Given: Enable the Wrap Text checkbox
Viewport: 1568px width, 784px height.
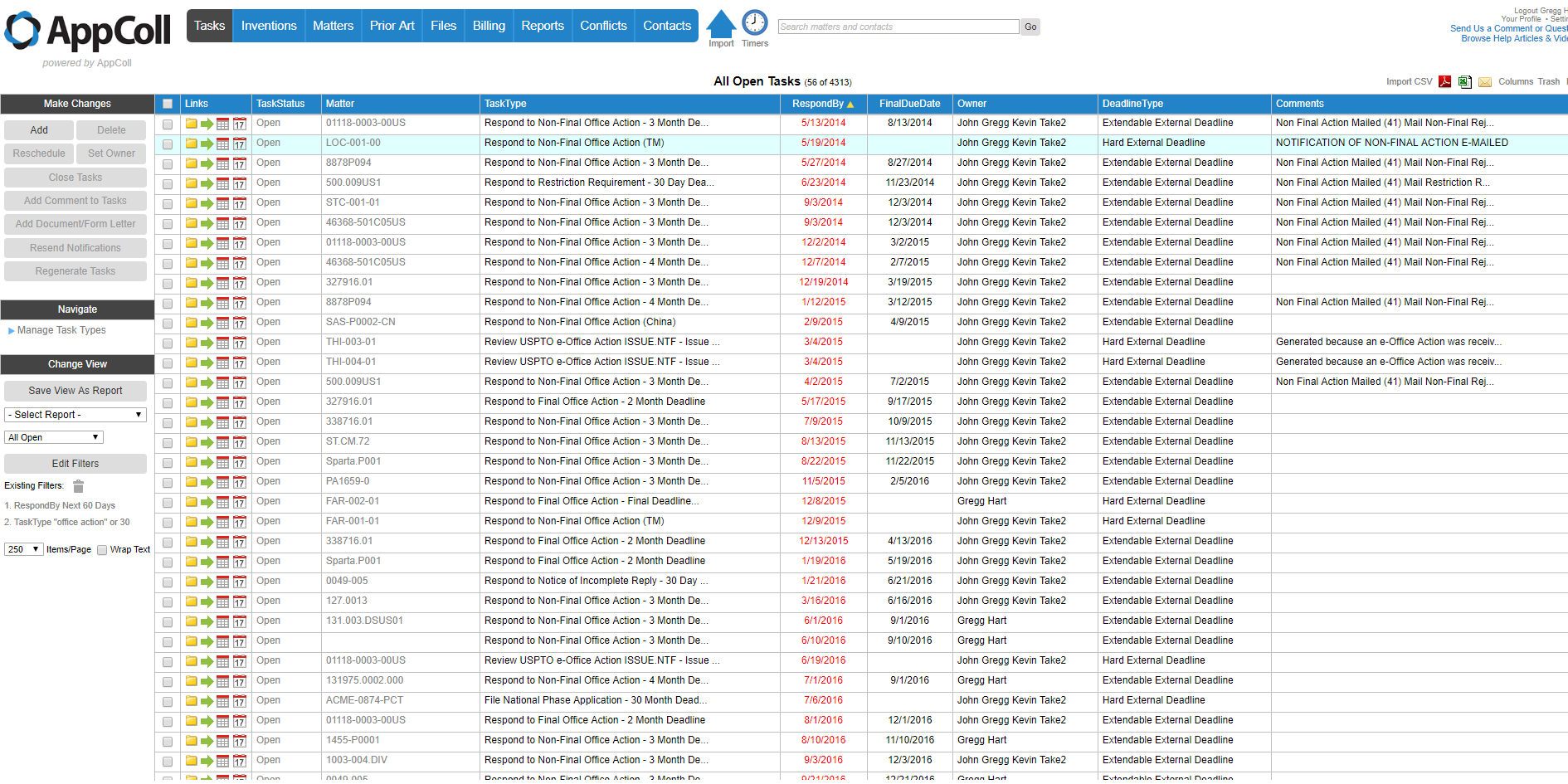Looking at the screenshot, I should click(102, 550).
